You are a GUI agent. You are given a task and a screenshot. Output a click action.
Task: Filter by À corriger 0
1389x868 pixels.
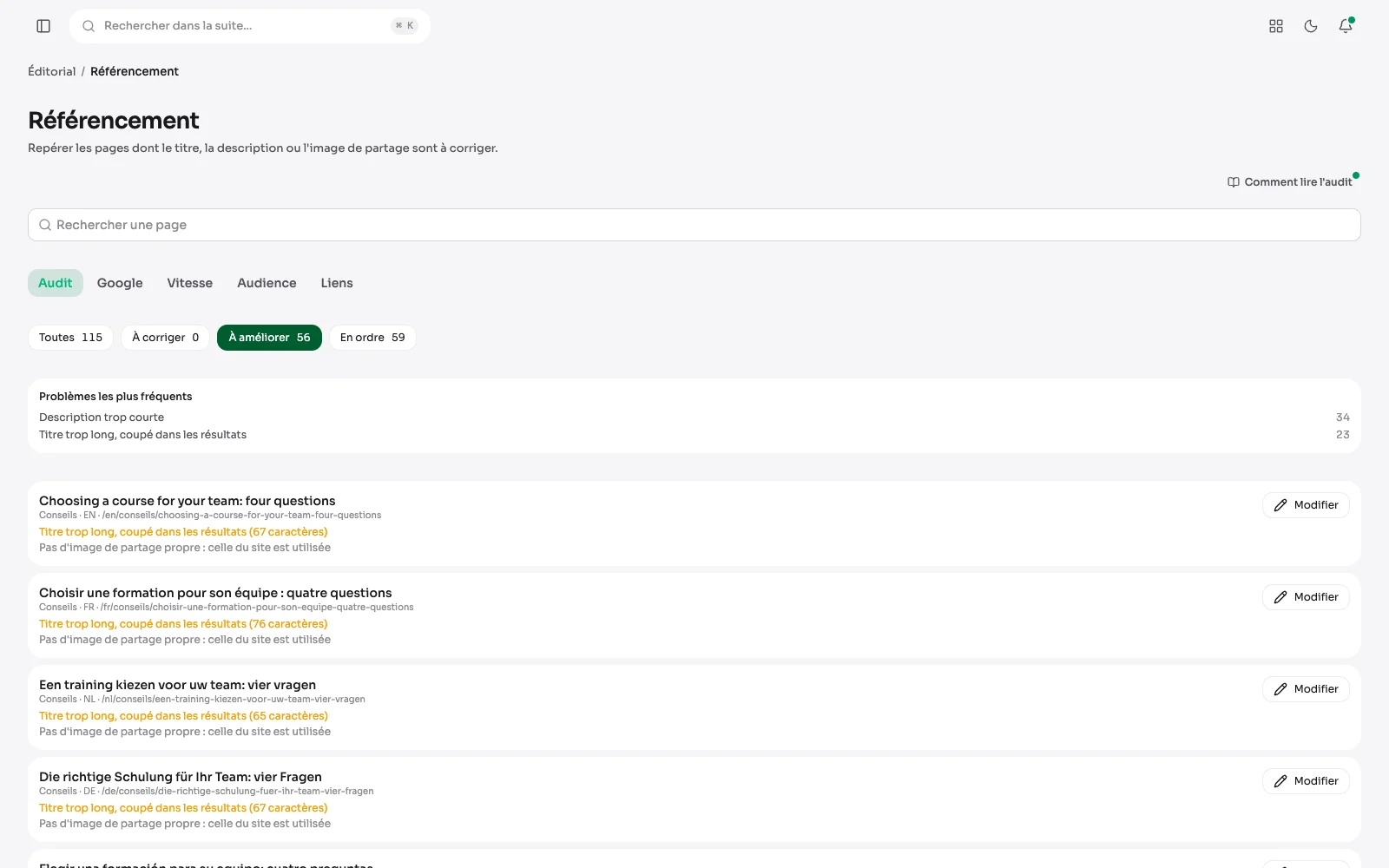pos(165,338)
